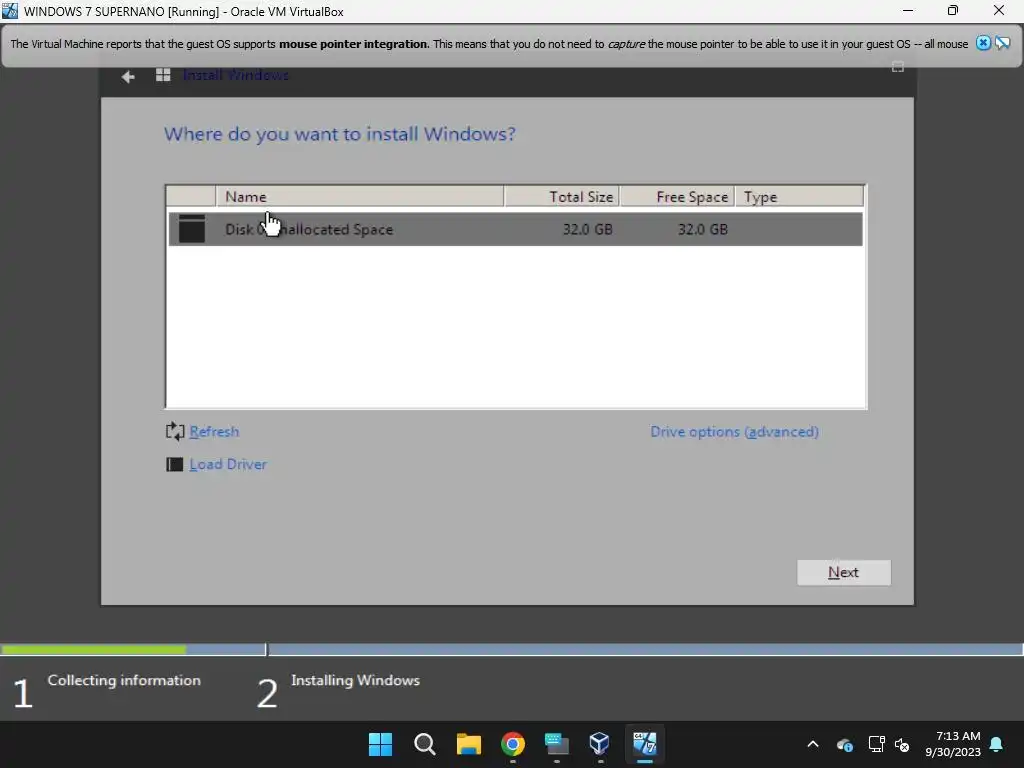Click the Refresh arrows icon

click(x=175, y=431)
